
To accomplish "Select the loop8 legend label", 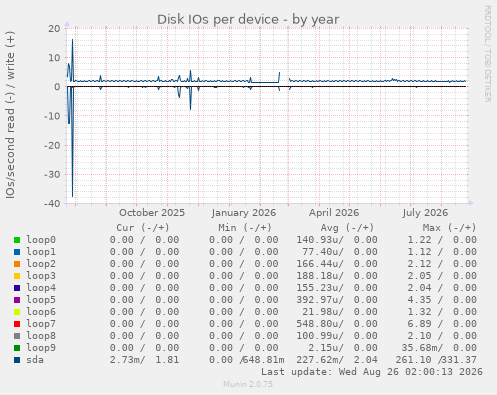I will tap(41, 336).
